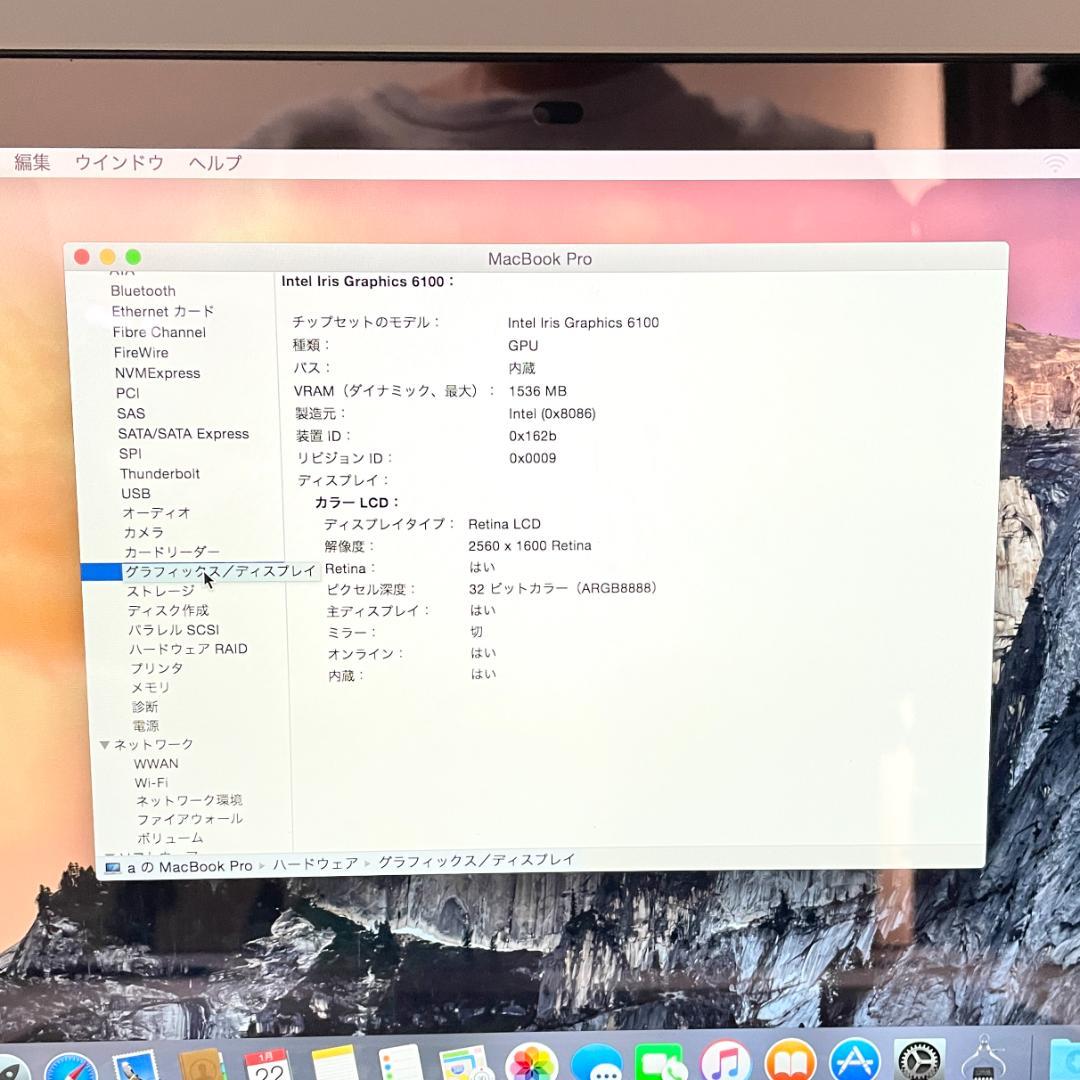Click the Wi-Fi status icon in menu bar
1080x1080 pixels.
click(1056, 162)
